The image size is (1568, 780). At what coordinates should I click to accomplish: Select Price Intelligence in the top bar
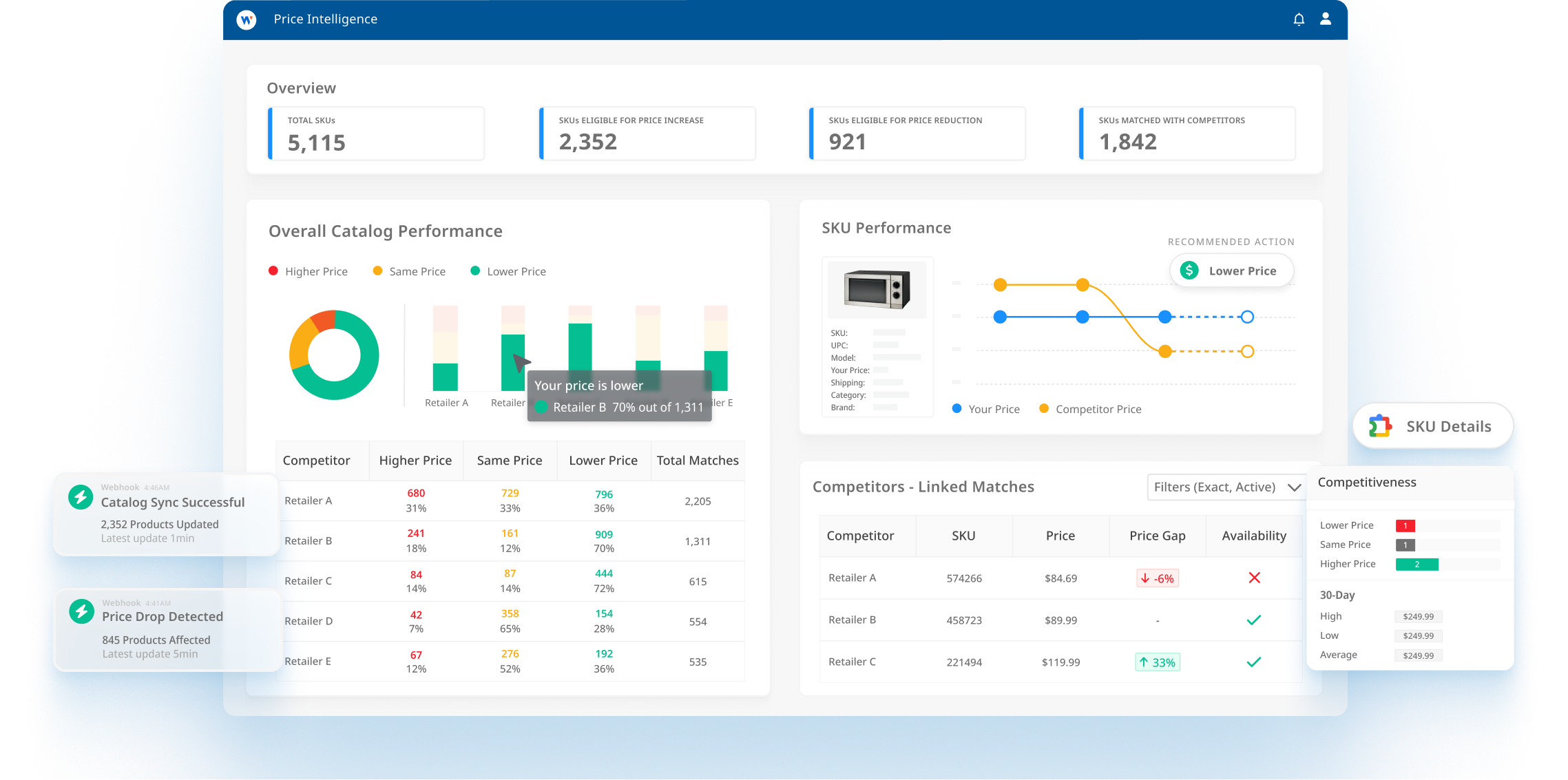click(x=325, y=19)
